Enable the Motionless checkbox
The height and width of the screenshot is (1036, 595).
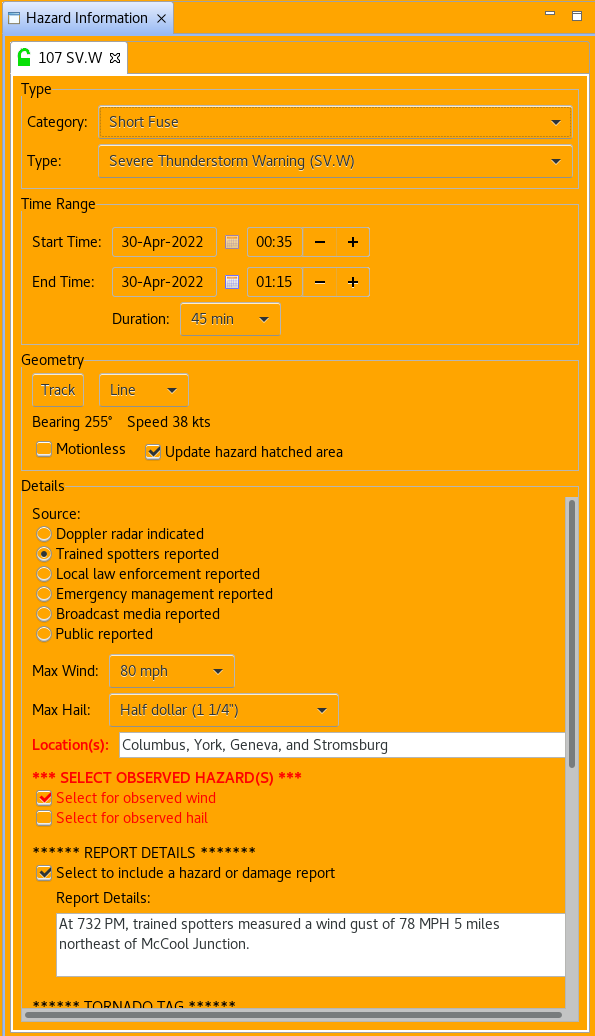point(44,449)
